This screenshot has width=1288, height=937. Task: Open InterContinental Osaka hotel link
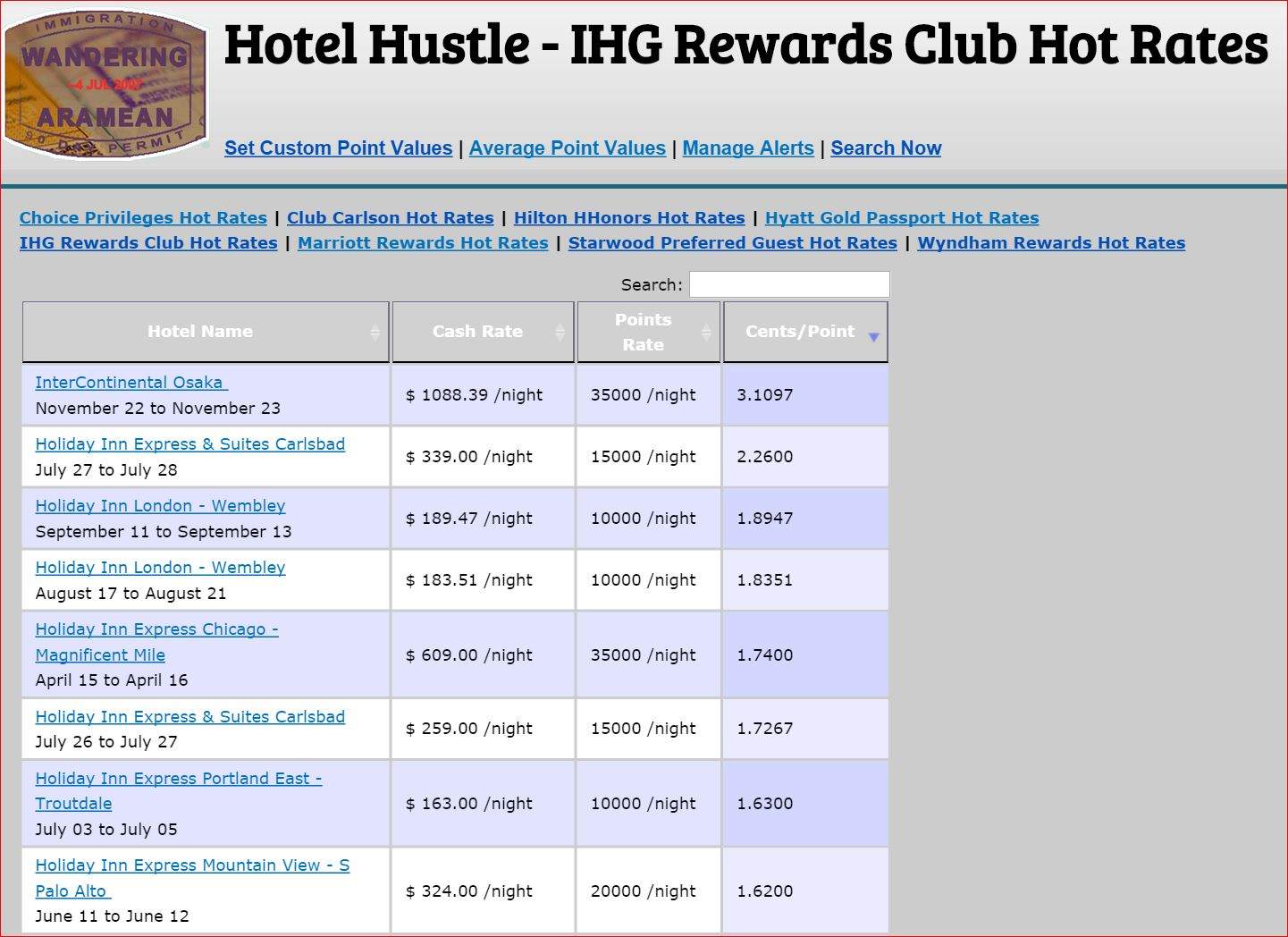(x=130, y=383)
